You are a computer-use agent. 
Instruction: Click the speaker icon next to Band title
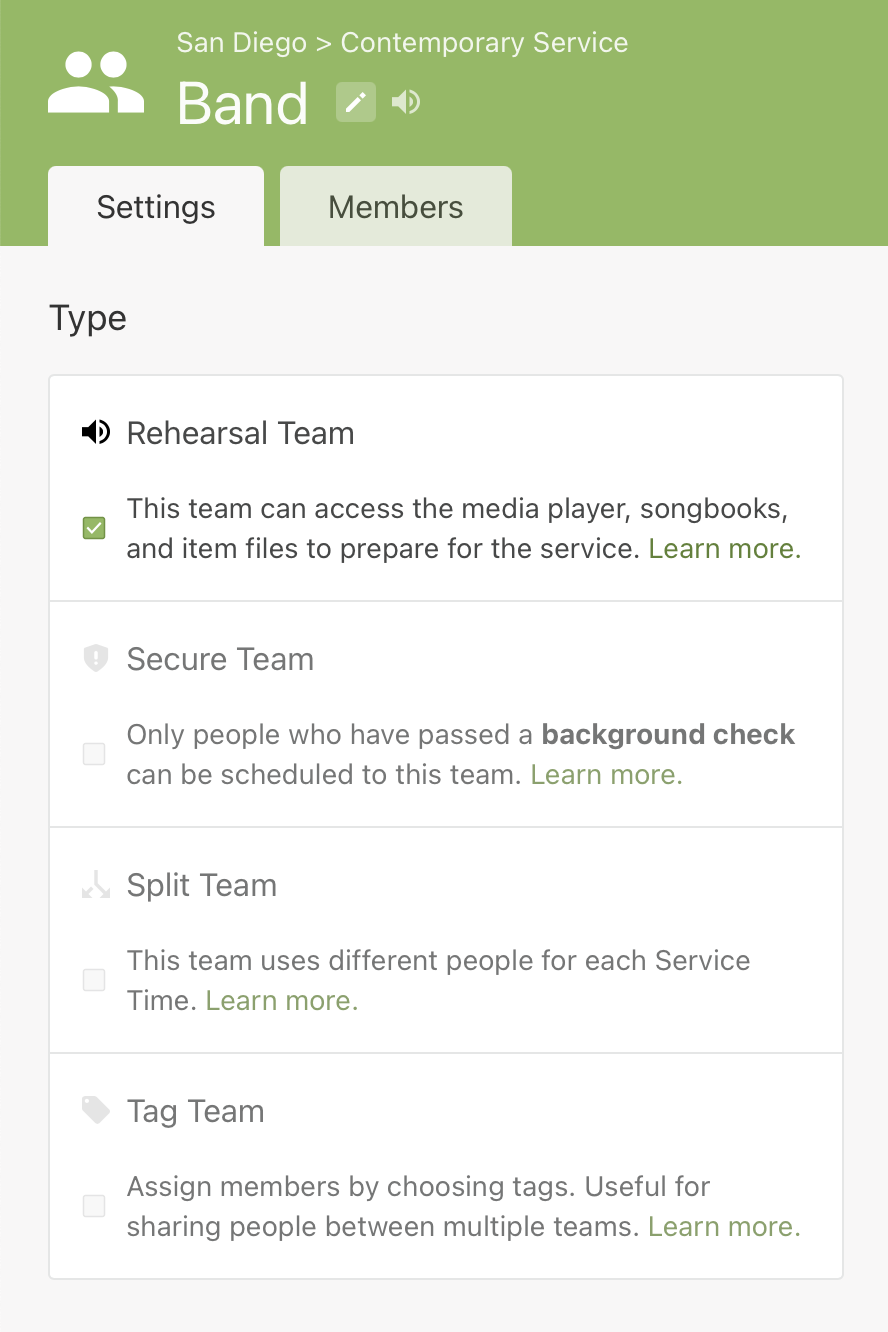point(406,102)
